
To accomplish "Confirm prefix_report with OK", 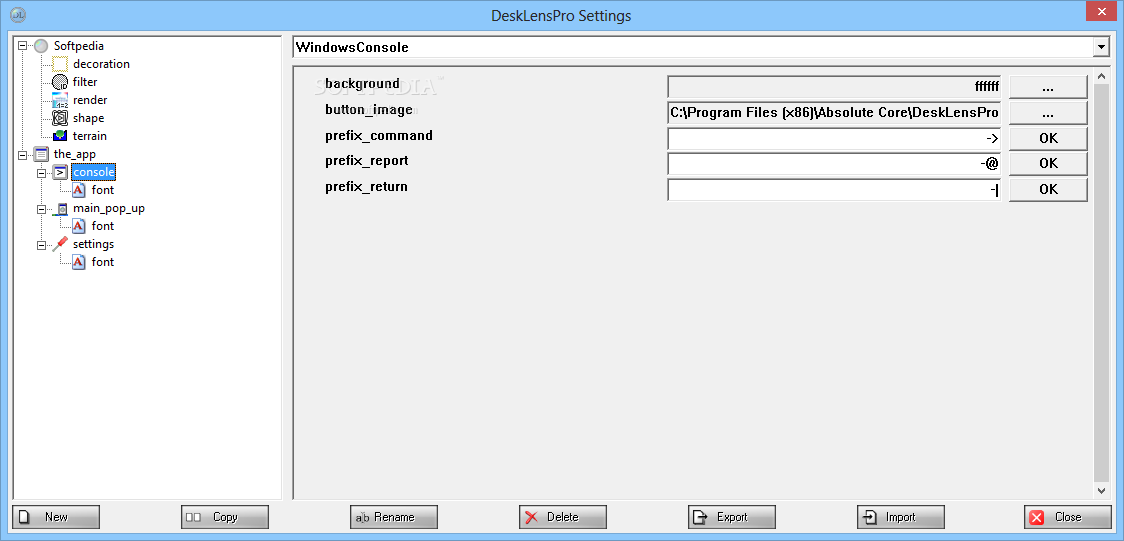I will pyautogui.click(x=1048, y=163).
